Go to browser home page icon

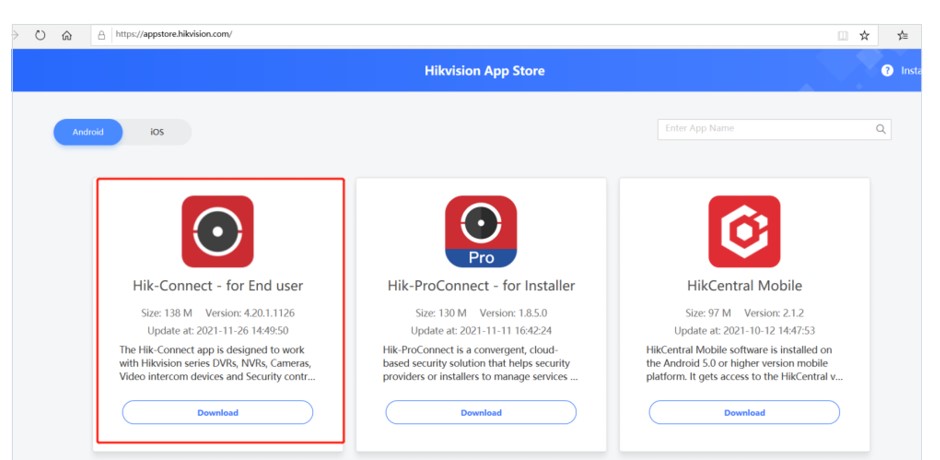tap(67, 34)
